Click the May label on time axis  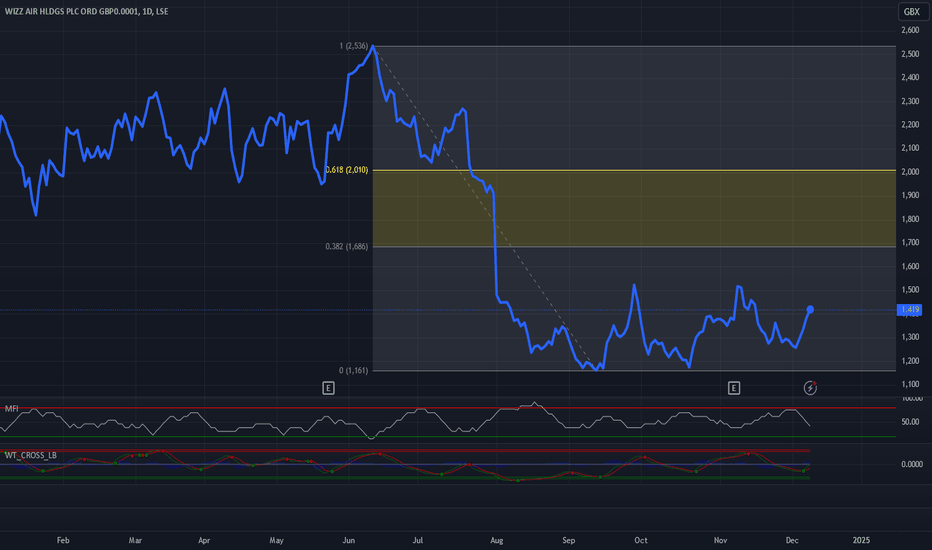(x=276, y=540)
